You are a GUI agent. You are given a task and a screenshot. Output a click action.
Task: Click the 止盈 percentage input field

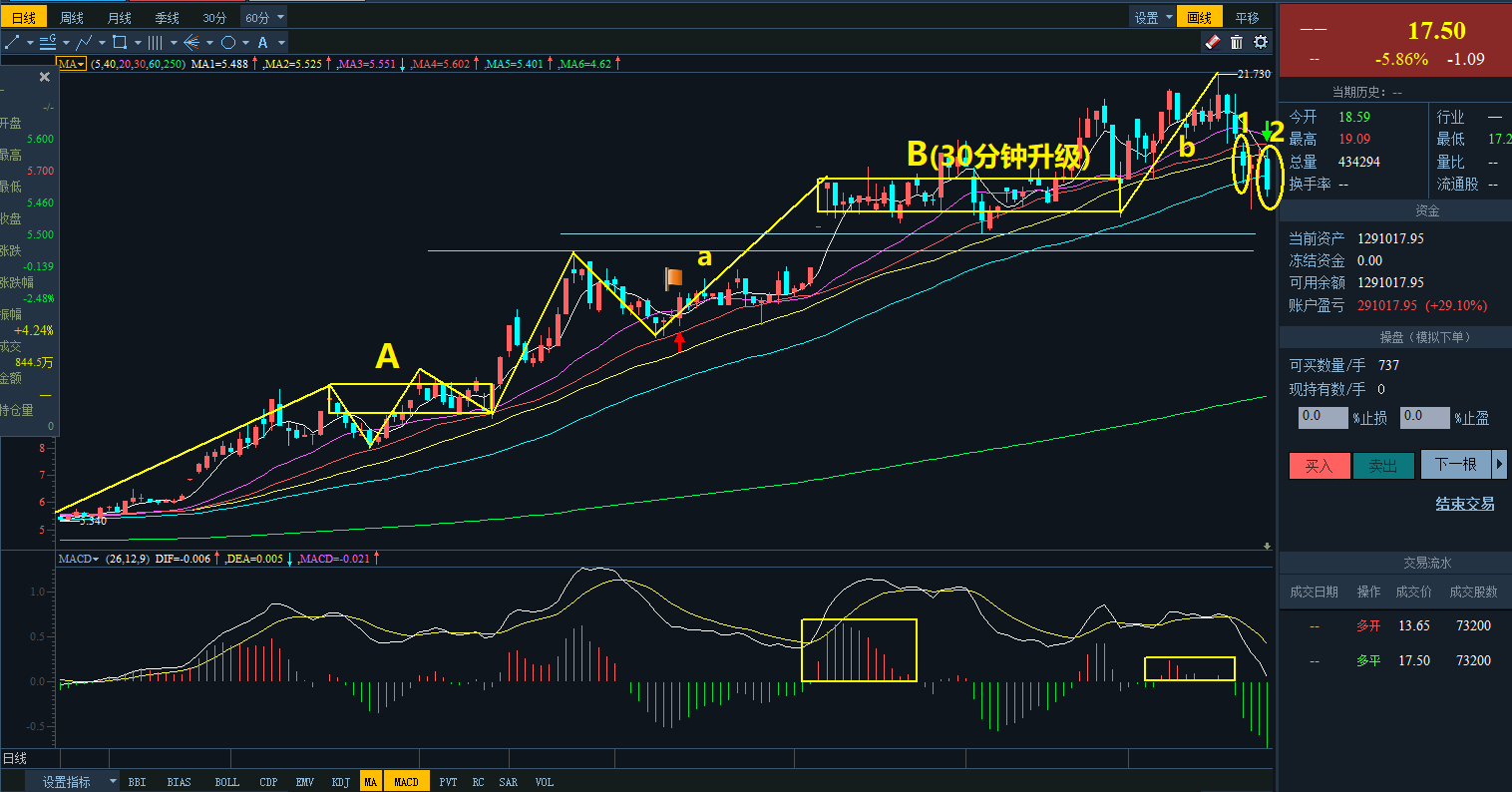click(1425, 417)
